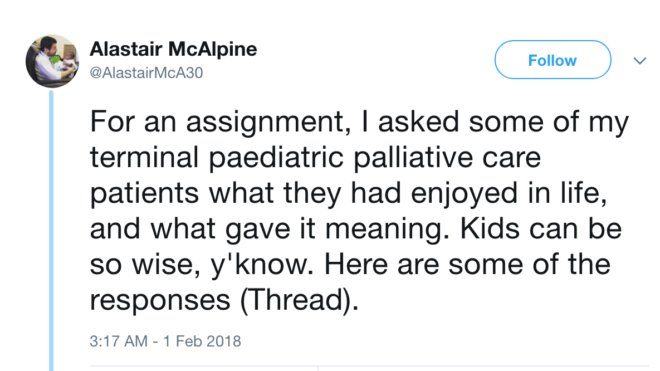Select the blue thread connector line
This screenshot has width=660, height=371.
coord(51,230)
